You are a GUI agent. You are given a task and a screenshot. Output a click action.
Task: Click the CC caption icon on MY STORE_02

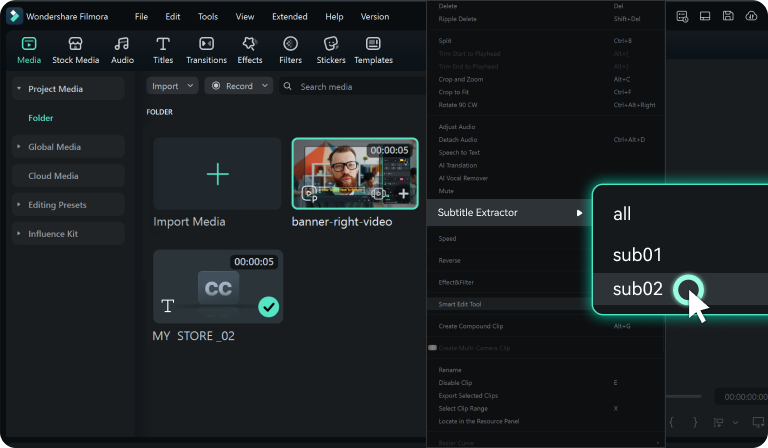218,288
